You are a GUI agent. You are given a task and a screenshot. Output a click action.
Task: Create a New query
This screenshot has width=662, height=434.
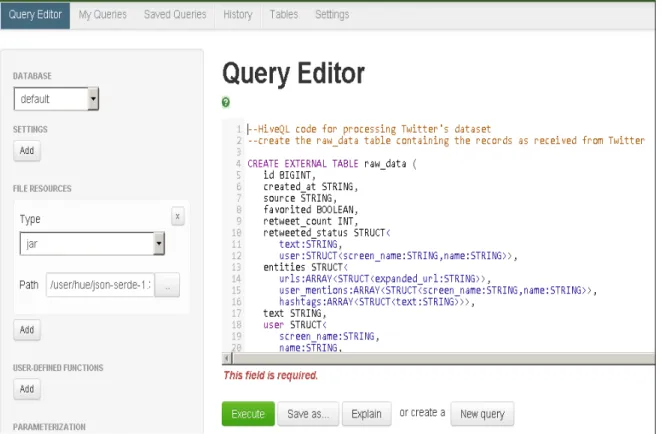click(482, 414)
